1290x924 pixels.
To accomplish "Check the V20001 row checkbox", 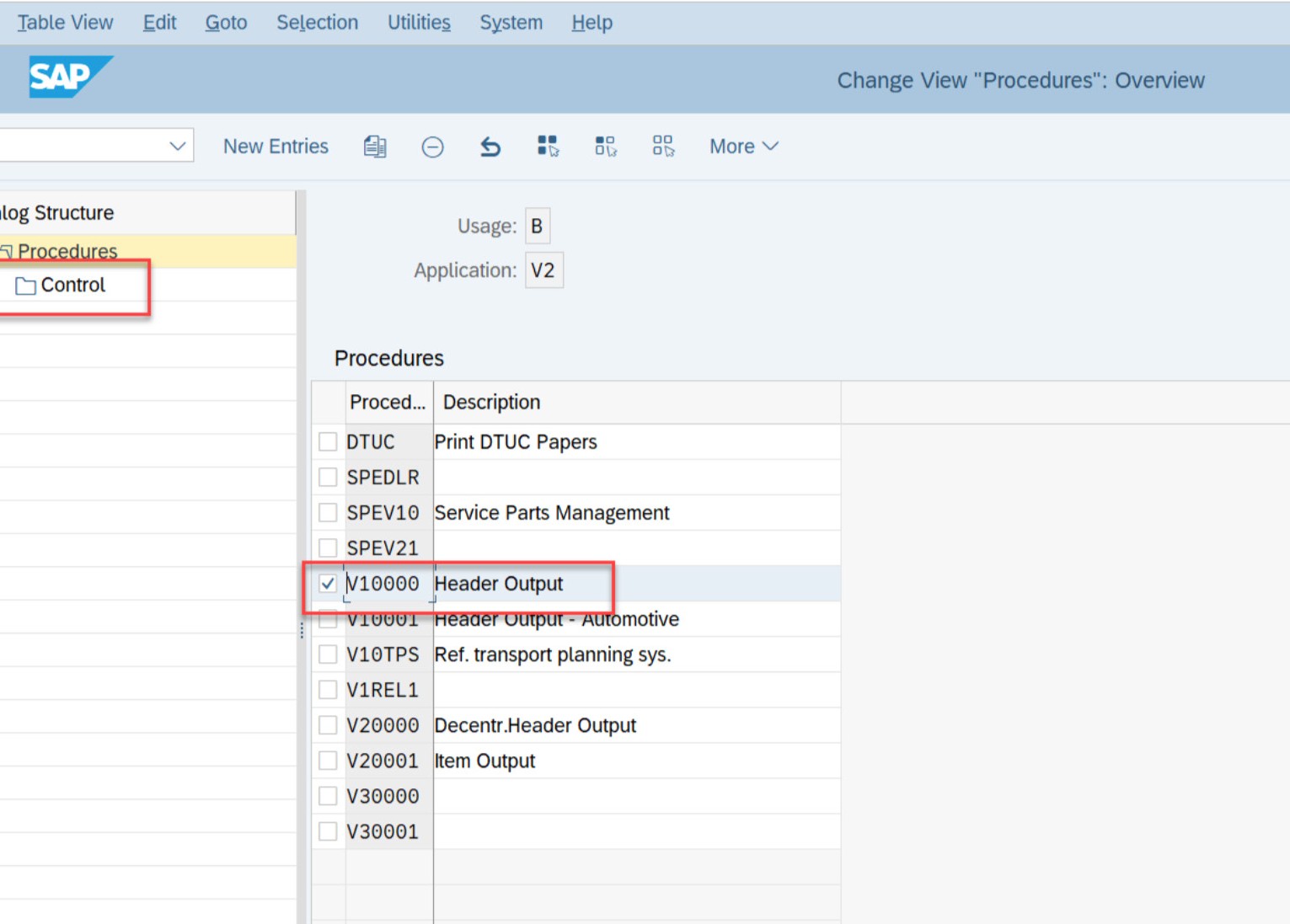I will (328, 760).
